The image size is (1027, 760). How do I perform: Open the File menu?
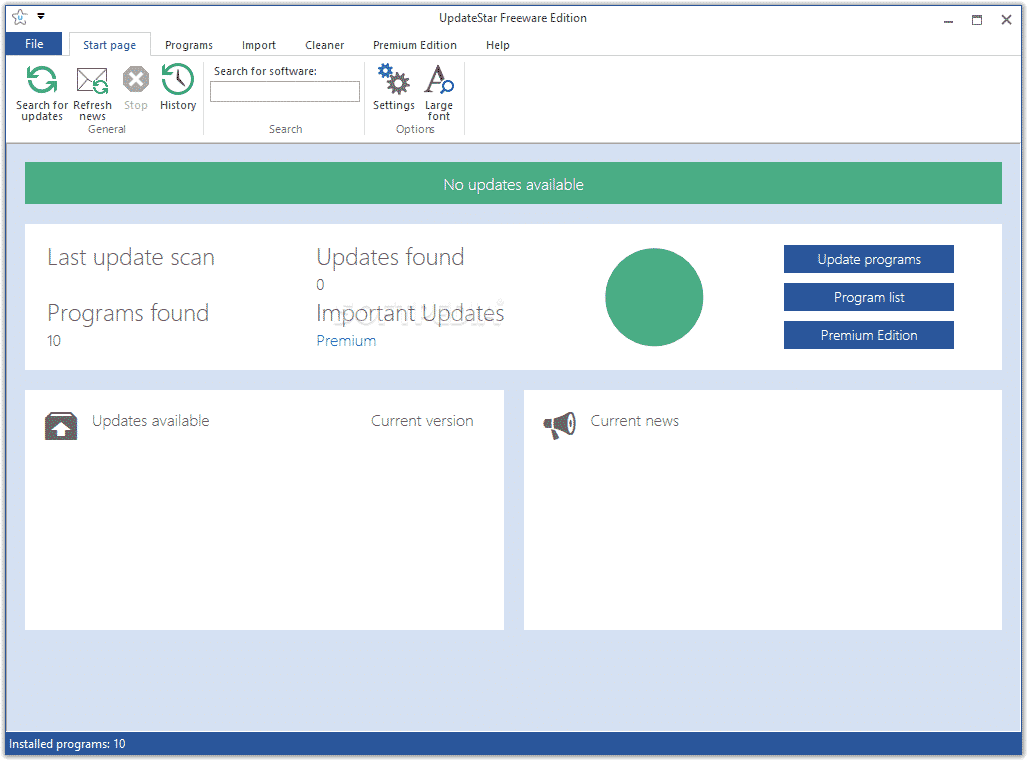pos(34,44)
